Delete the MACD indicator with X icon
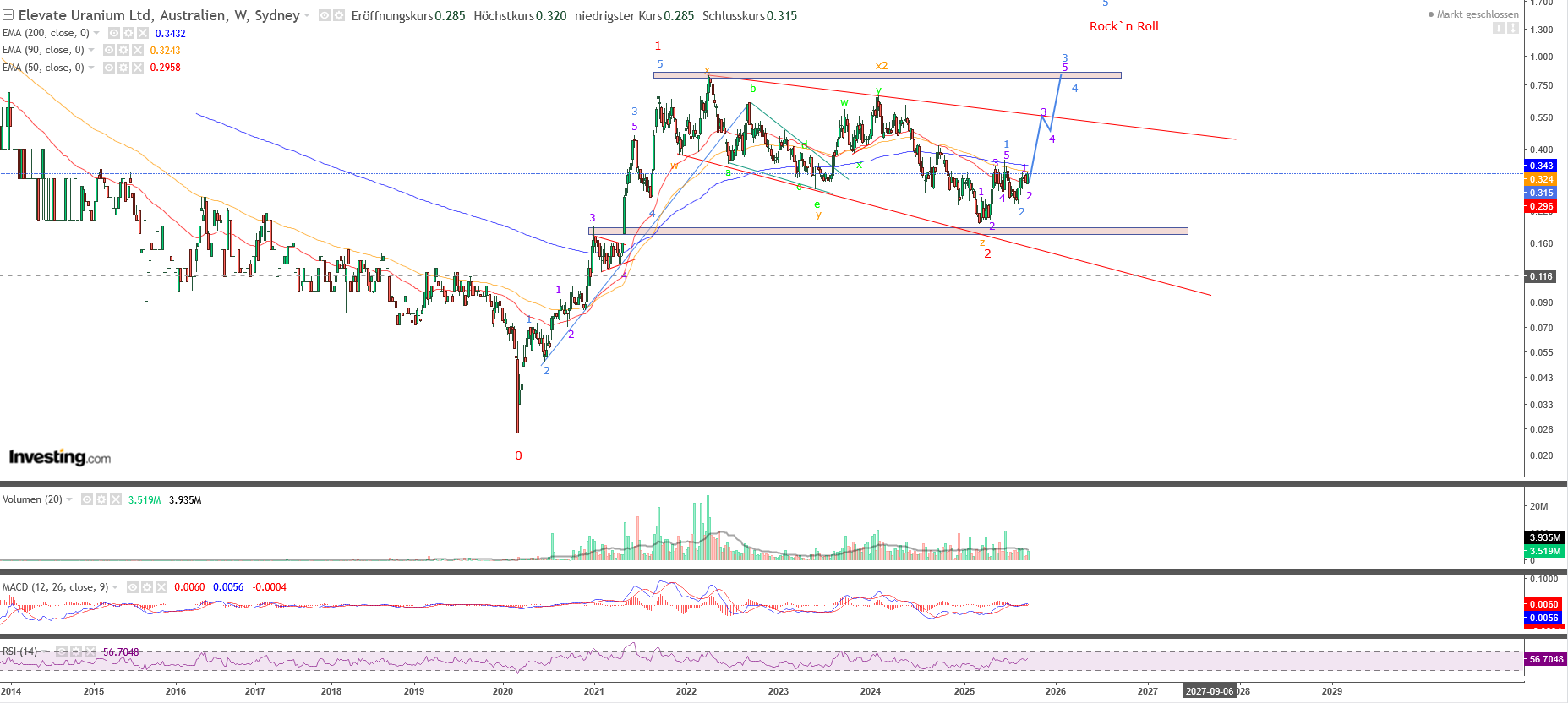Viewport: 1568px width, 703px height. point(161,587)
